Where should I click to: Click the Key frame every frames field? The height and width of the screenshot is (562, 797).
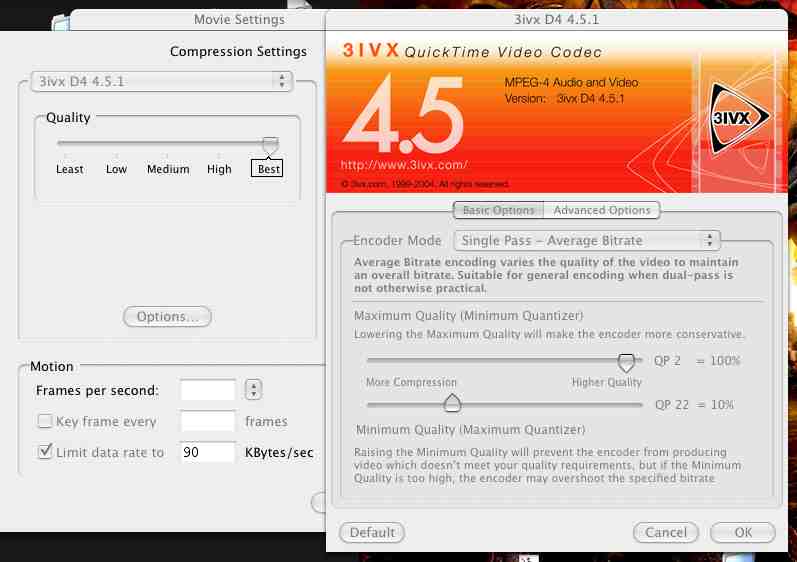[208, 421]
